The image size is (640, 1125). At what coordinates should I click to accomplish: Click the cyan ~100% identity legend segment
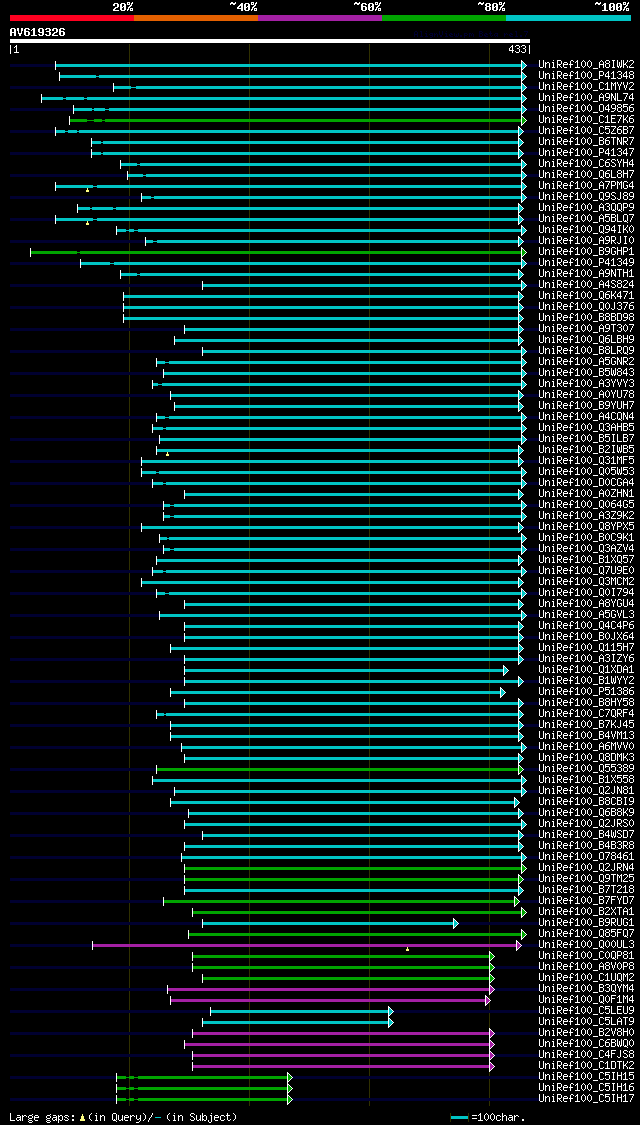click(568, 17)
